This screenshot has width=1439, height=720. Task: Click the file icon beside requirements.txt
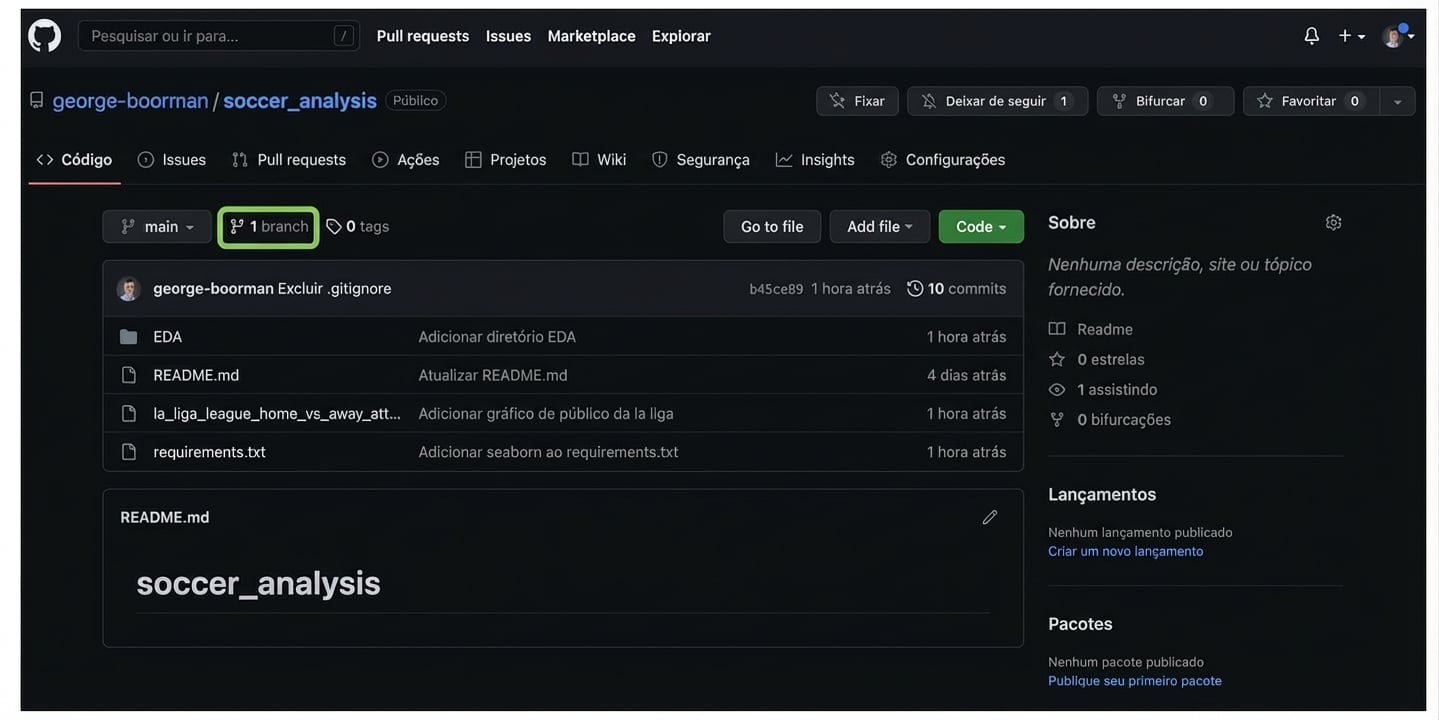pos(128,452)
